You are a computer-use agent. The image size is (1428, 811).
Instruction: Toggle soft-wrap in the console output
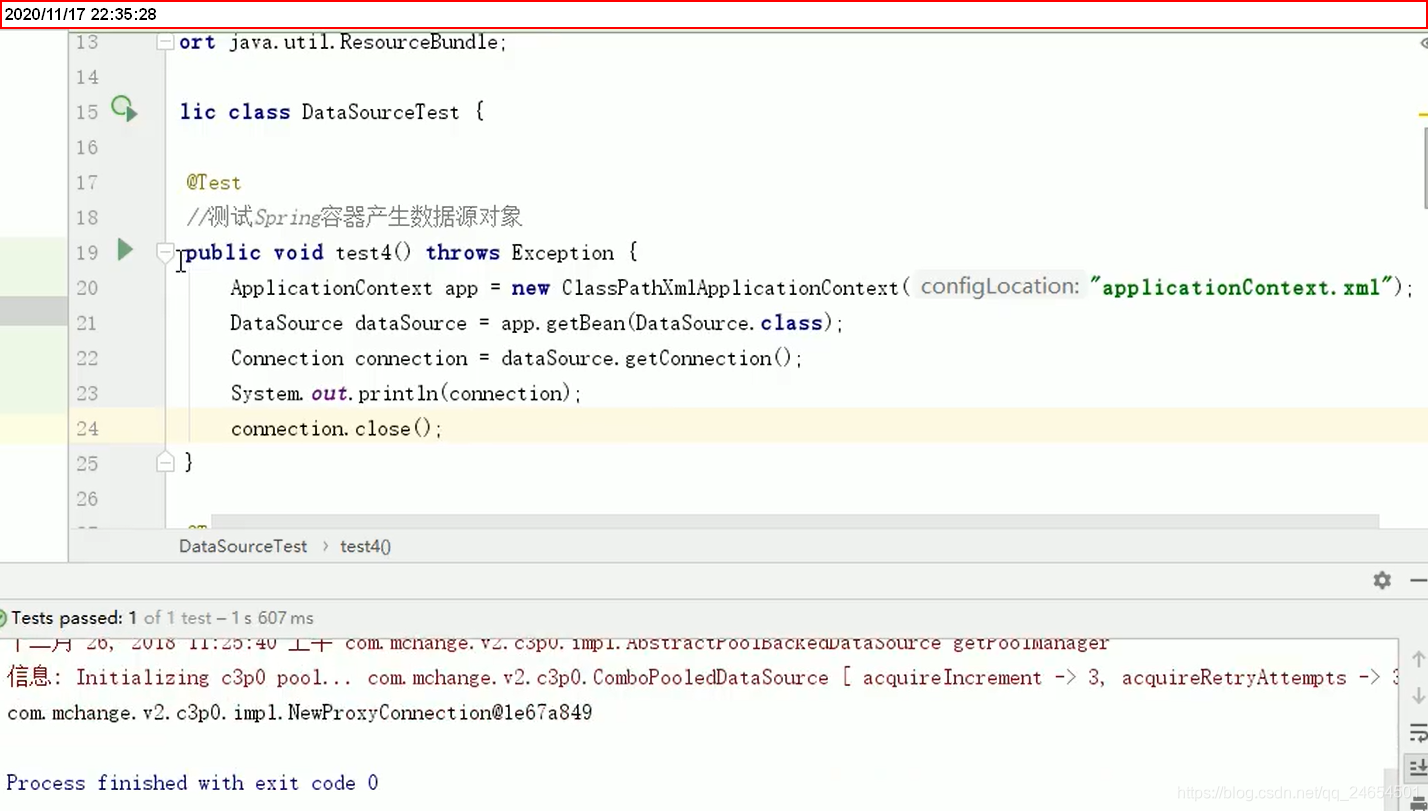[1418, 733]
